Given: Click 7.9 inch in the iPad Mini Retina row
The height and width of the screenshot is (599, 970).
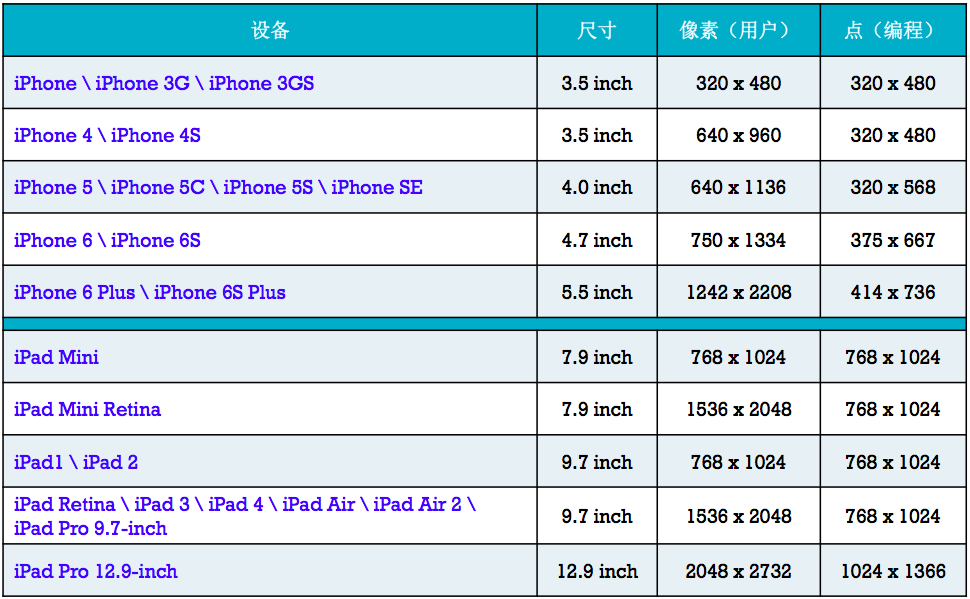Looking at the screenshot, I should 597,409.
